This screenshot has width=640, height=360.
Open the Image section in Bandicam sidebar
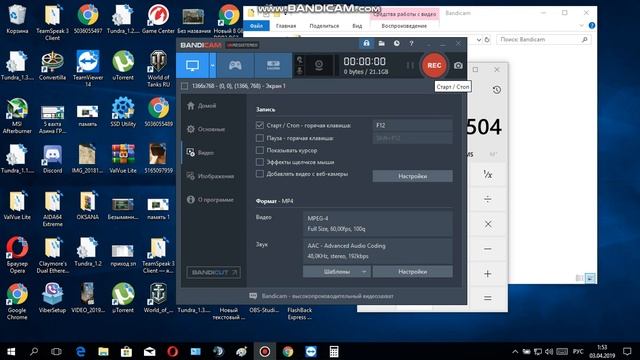[211, 176]
